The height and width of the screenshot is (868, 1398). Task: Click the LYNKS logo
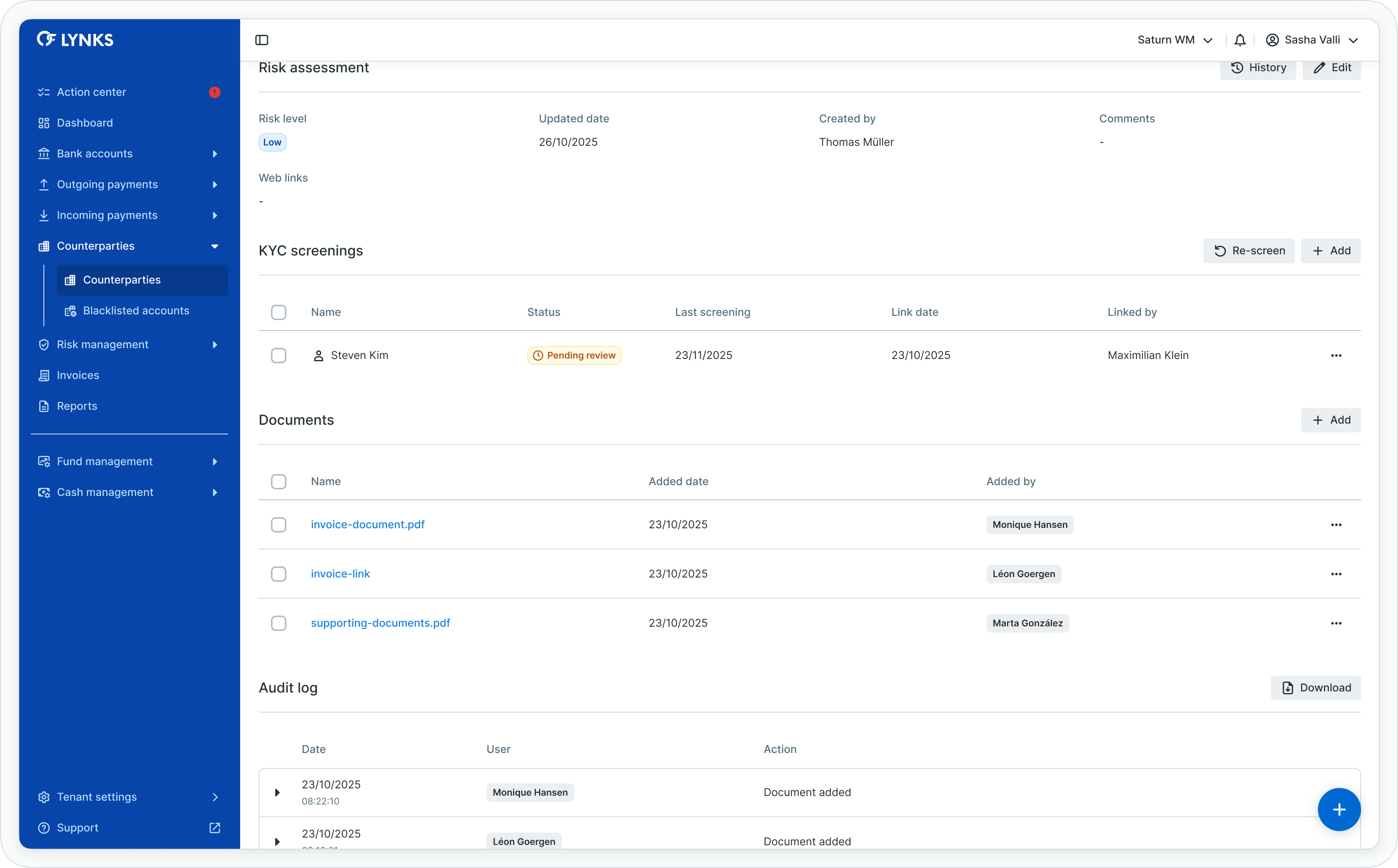coord(75,40)
